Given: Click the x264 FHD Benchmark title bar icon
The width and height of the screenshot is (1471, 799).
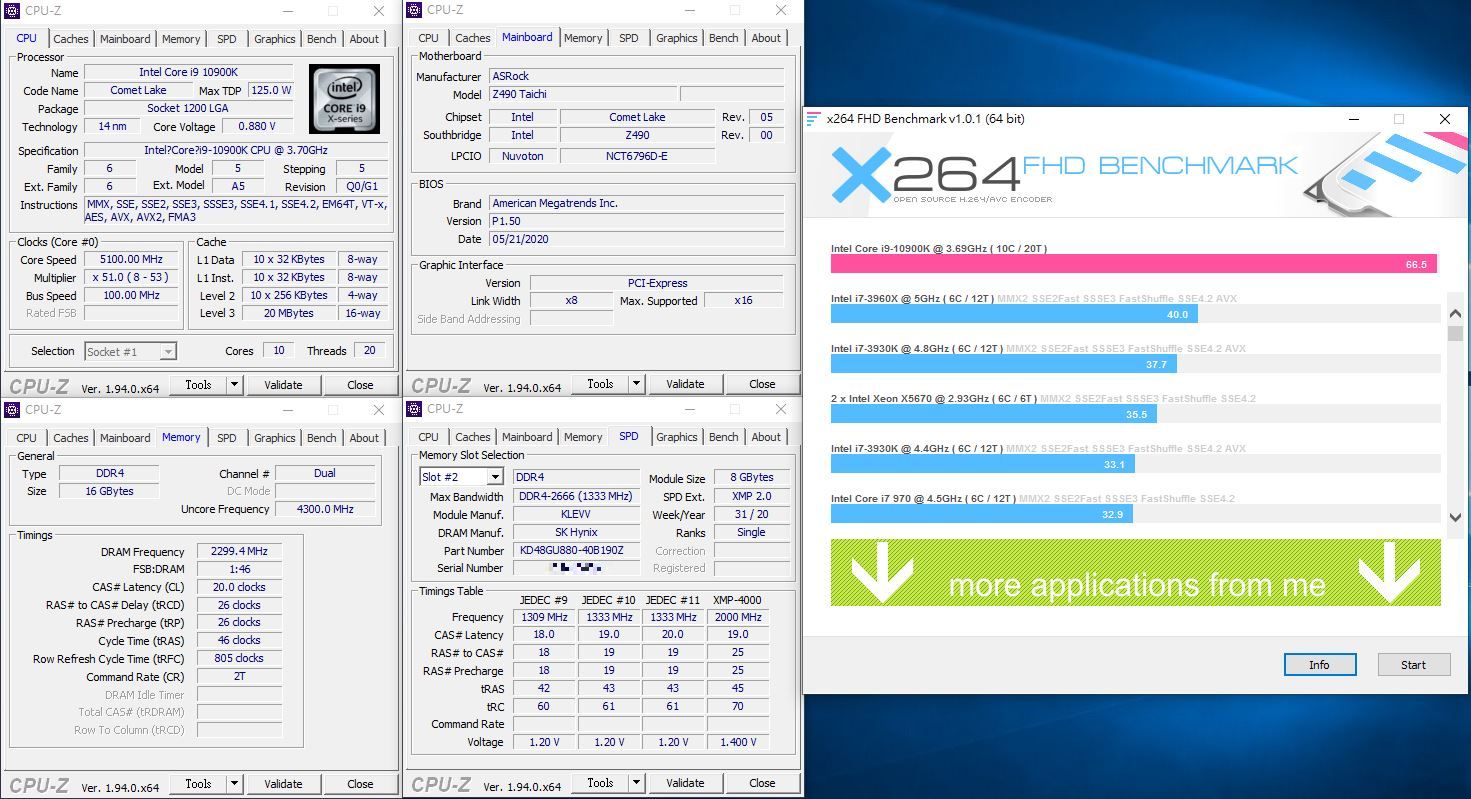Looking at the screenshot, I should (x=814, y=119).
